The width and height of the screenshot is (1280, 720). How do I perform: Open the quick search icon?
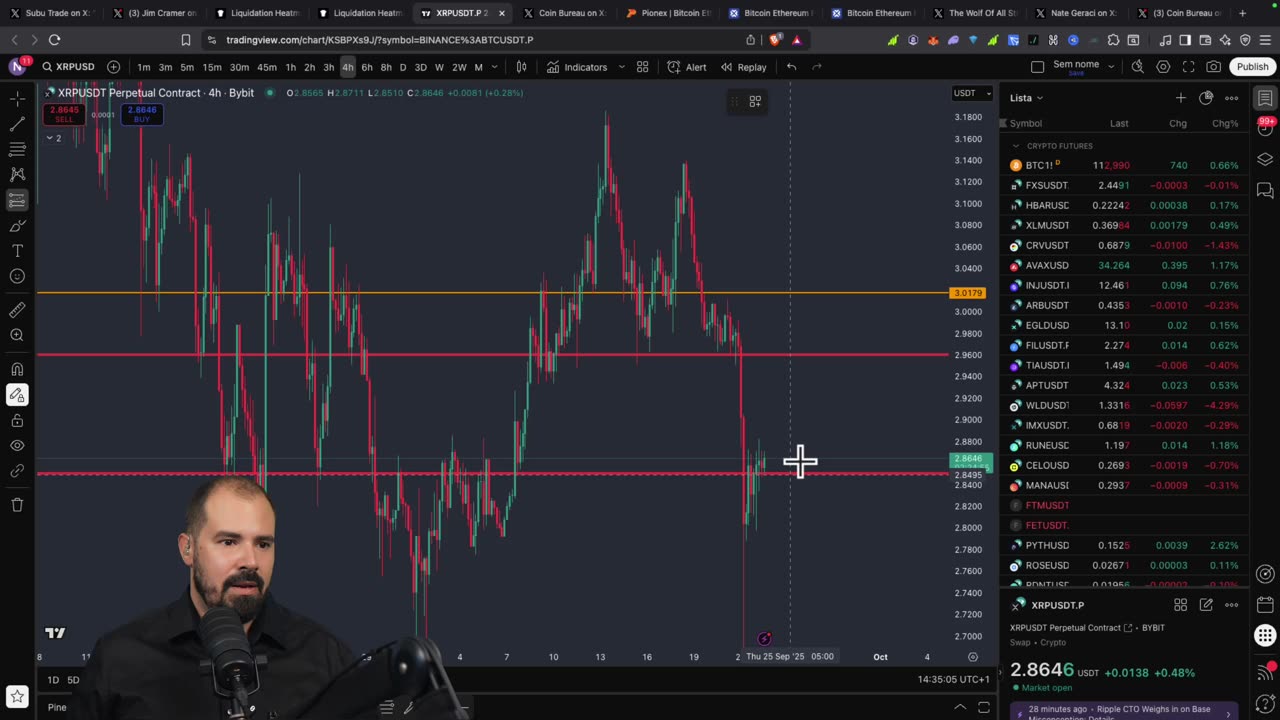(x=1138, y=67)
